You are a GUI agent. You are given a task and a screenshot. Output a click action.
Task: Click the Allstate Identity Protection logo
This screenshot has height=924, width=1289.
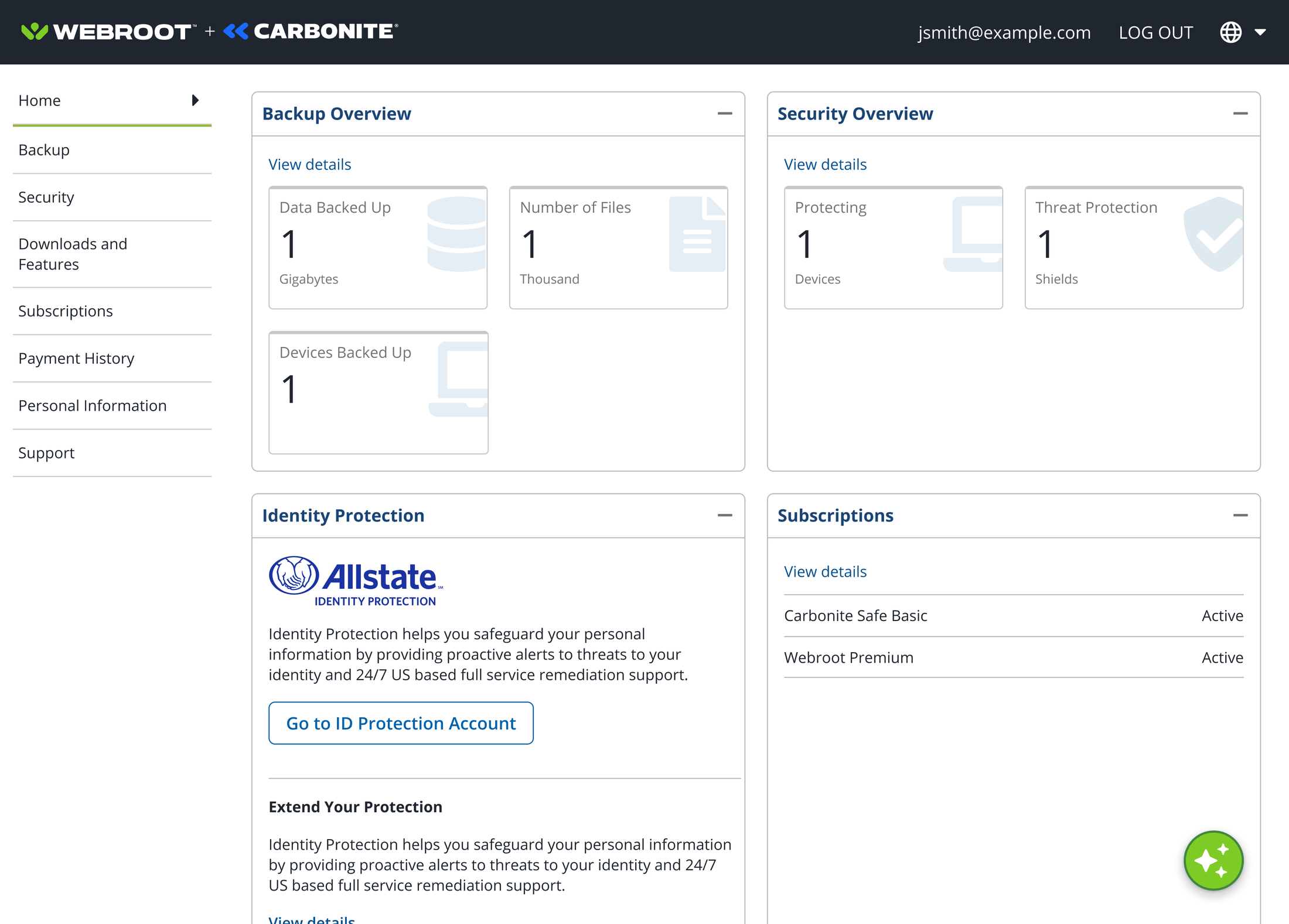(356, 581)
